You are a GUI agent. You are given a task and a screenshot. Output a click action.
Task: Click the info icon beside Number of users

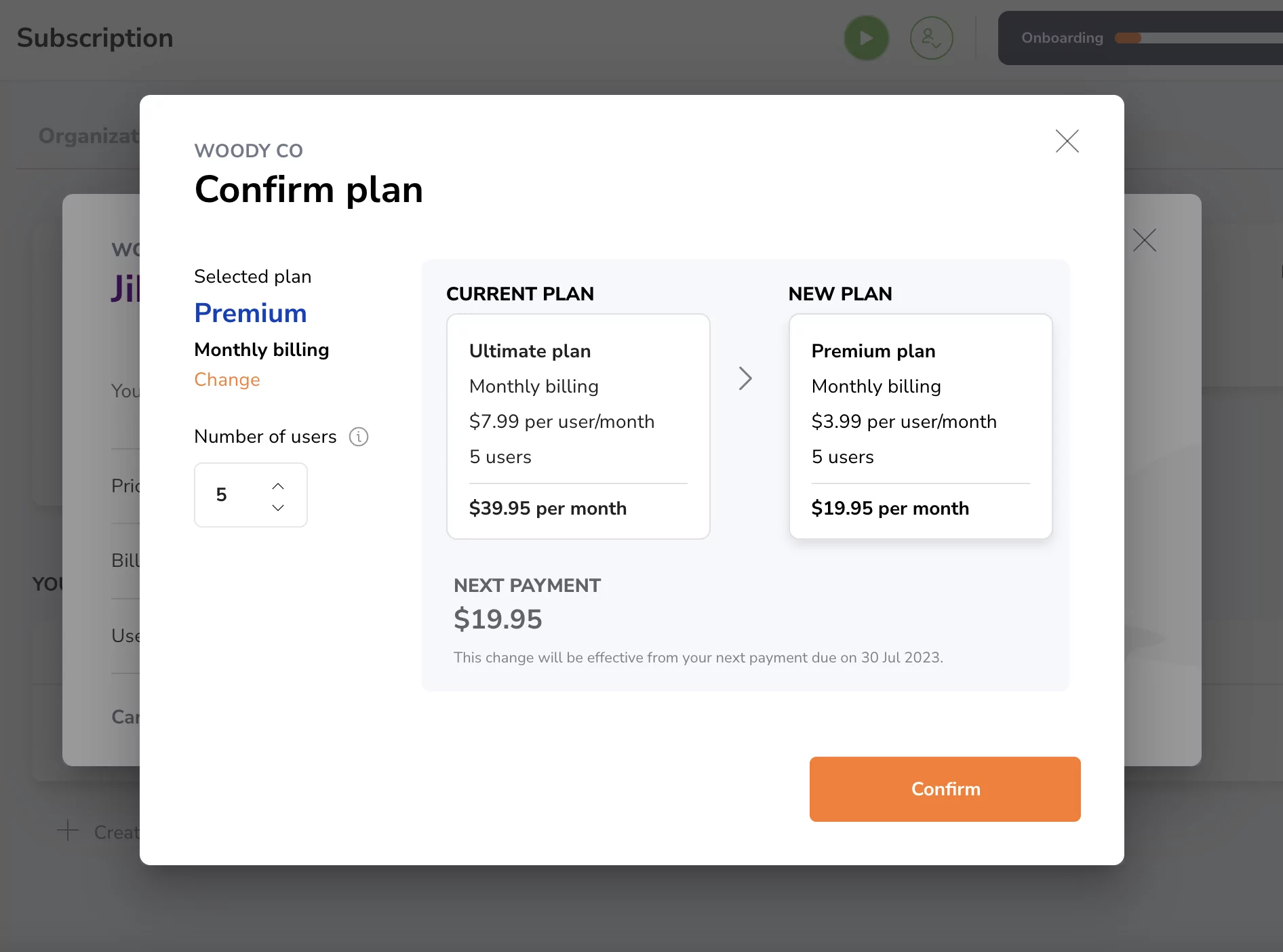359,437
